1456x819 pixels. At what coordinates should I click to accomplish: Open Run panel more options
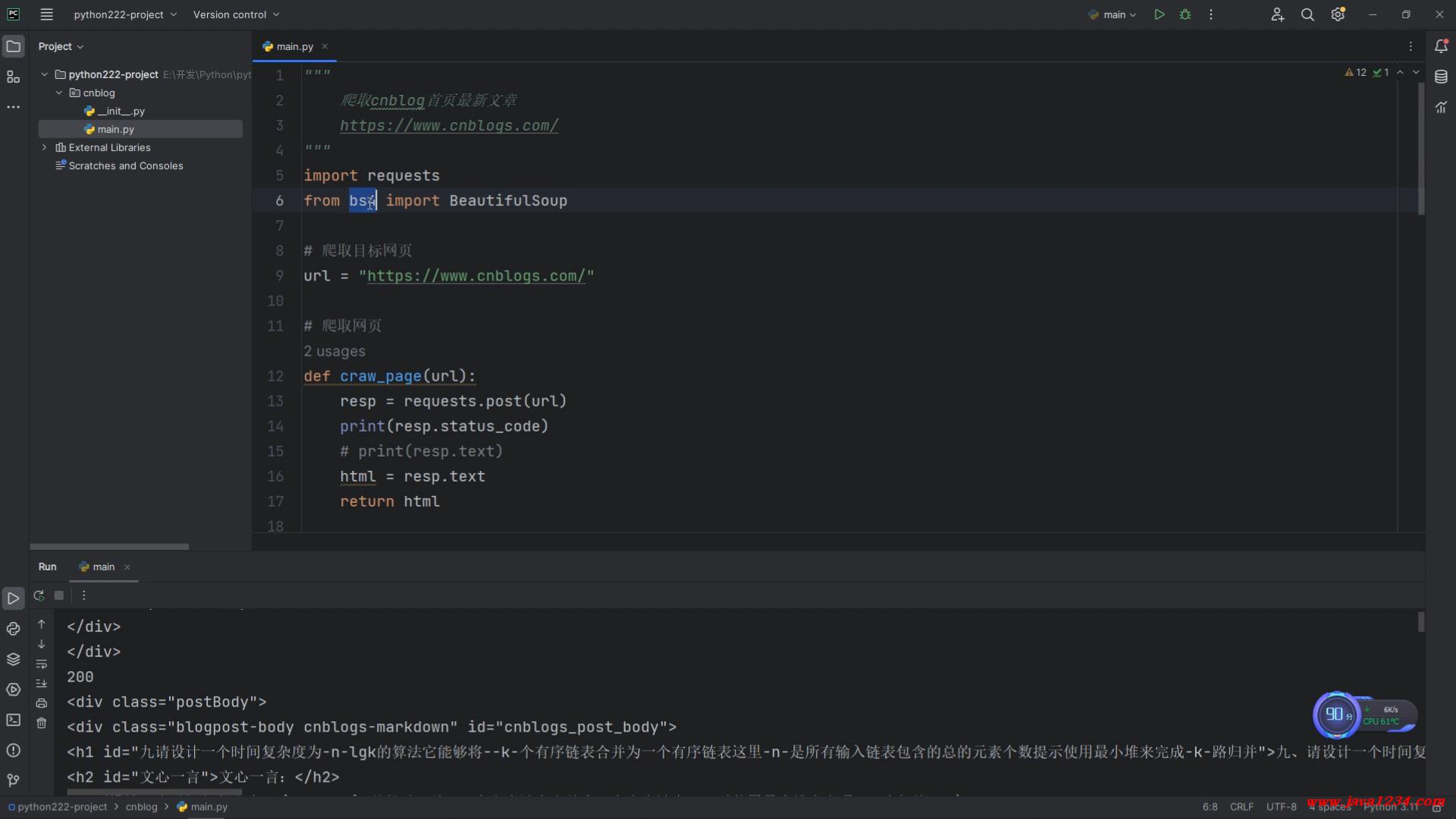point(83,595)
